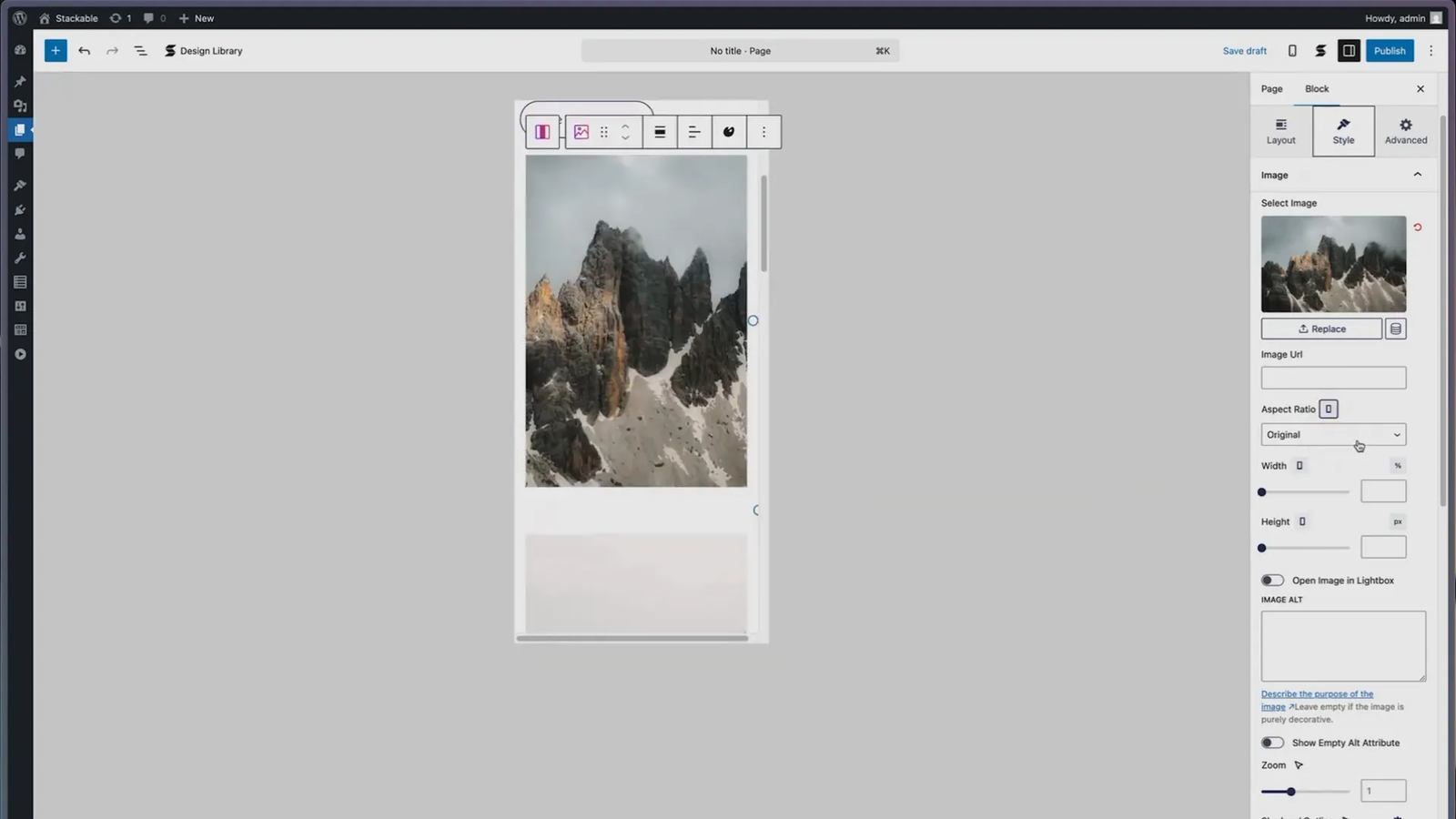
Task: Enable Open Image in Lightbox
Action: tap(1272, 581)
